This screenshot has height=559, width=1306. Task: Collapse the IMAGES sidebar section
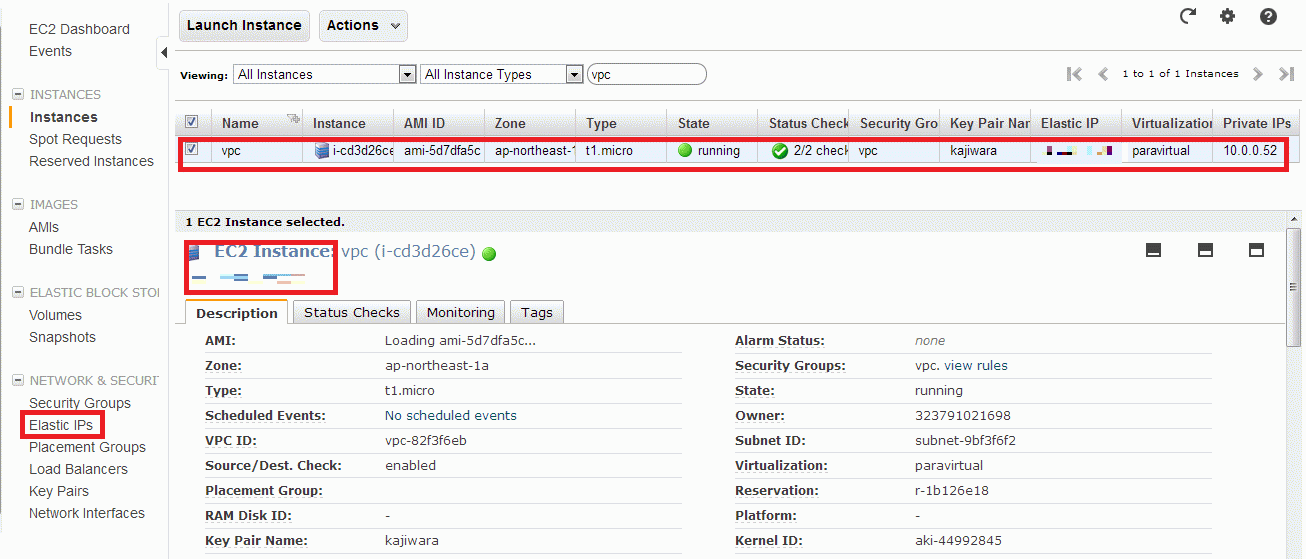click(x=17, y=204)
